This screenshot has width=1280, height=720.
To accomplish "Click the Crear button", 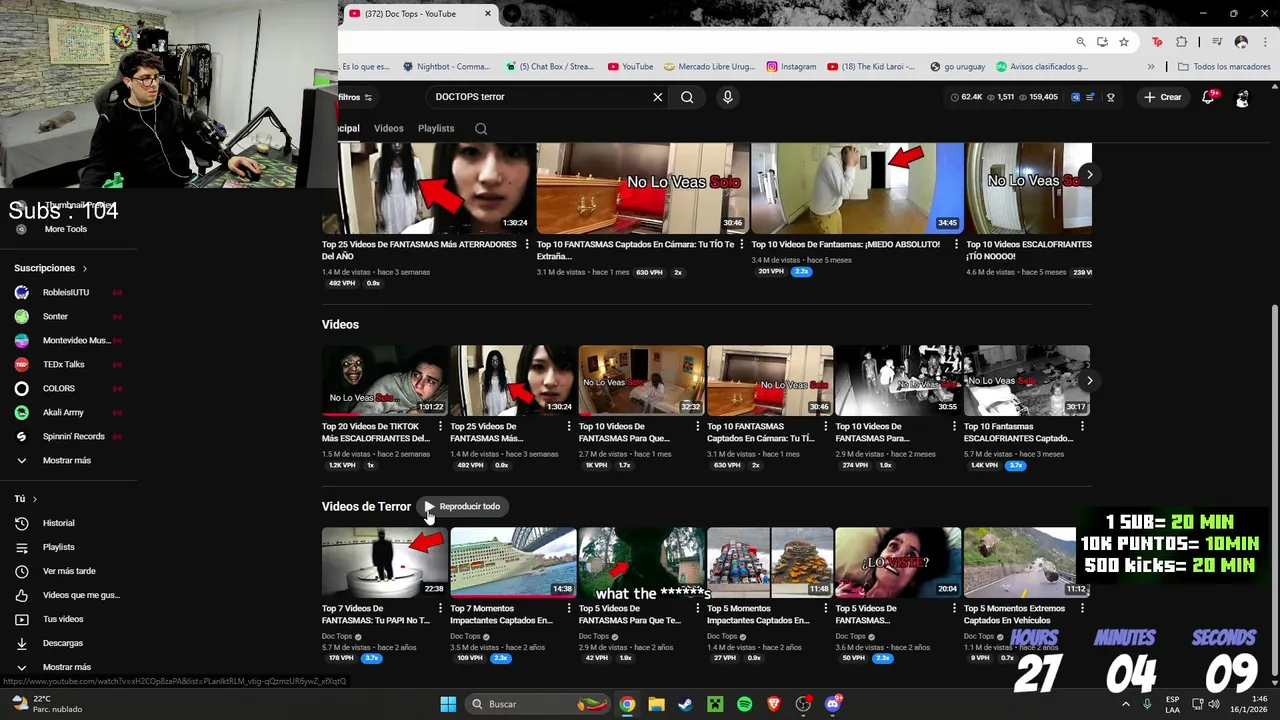I will tap(1163, 97).
